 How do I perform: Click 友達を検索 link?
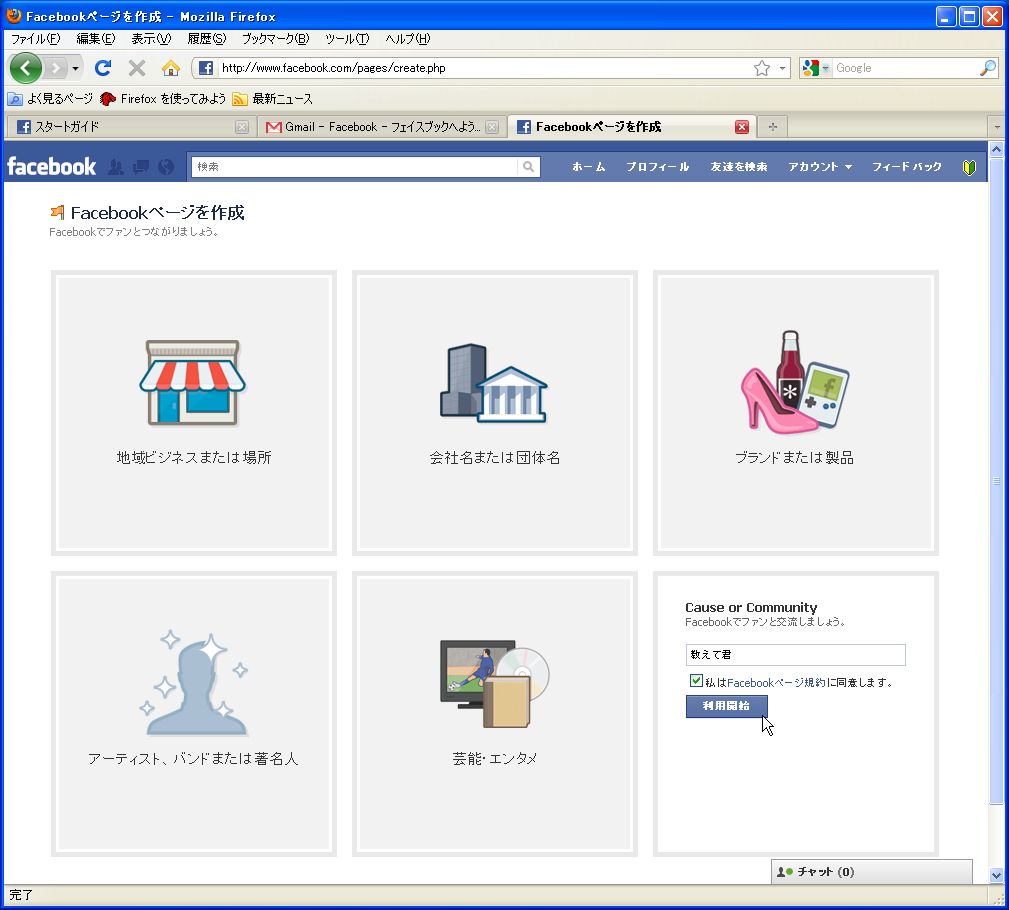click(x=739, y=167)
